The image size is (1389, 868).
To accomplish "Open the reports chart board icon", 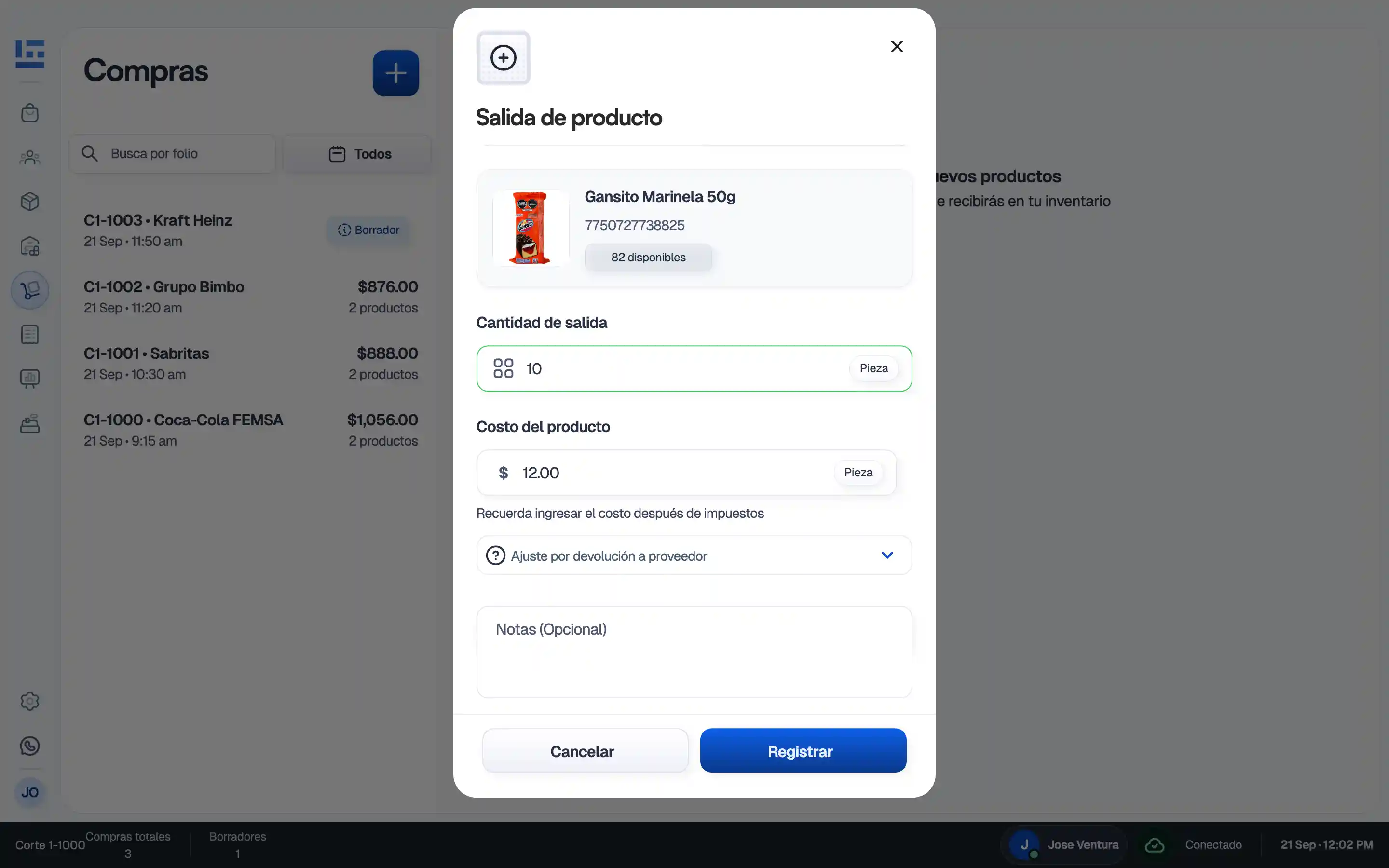I will pos(30,379).
